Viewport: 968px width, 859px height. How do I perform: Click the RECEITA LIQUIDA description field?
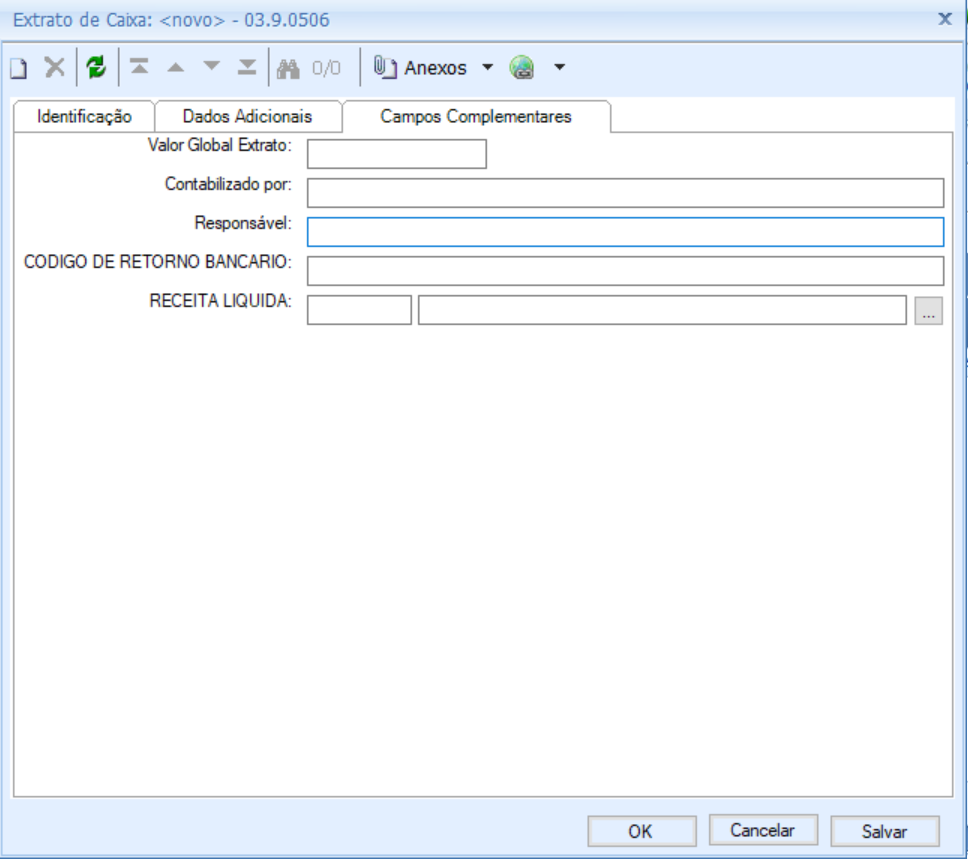662,309
